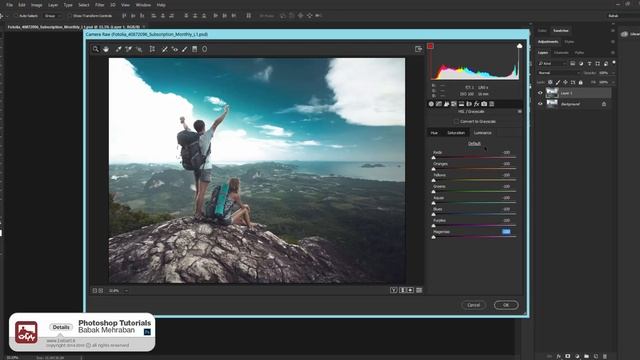Pick the Adjustment Brush tool
This screenshot has height=360, width=640.
tap(184, 49)
